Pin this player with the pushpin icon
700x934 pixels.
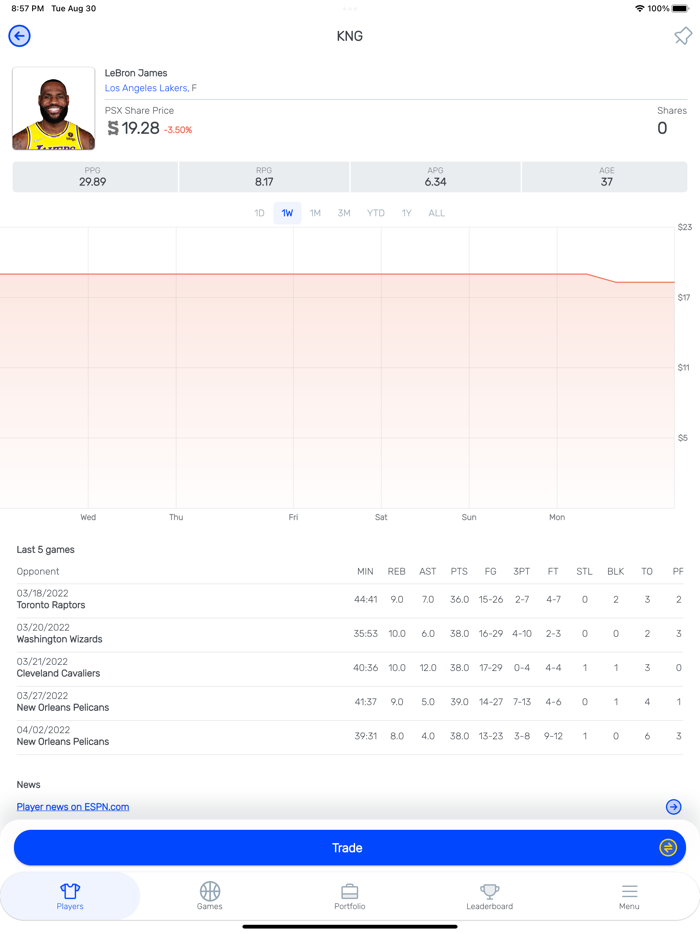(x=683, y=36)
